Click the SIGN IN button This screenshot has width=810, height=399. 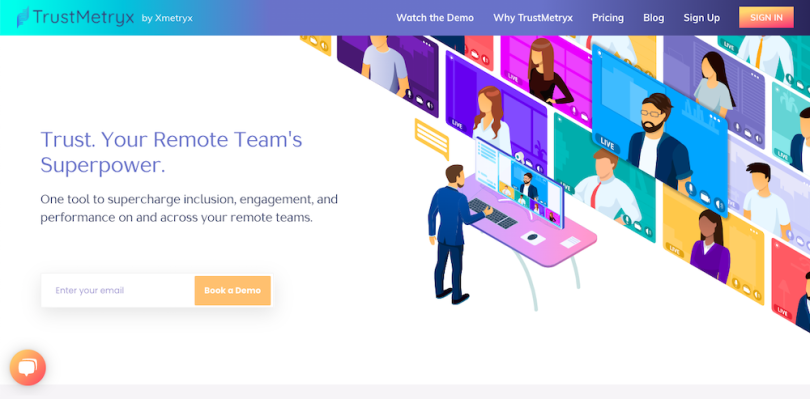point(766,17)
